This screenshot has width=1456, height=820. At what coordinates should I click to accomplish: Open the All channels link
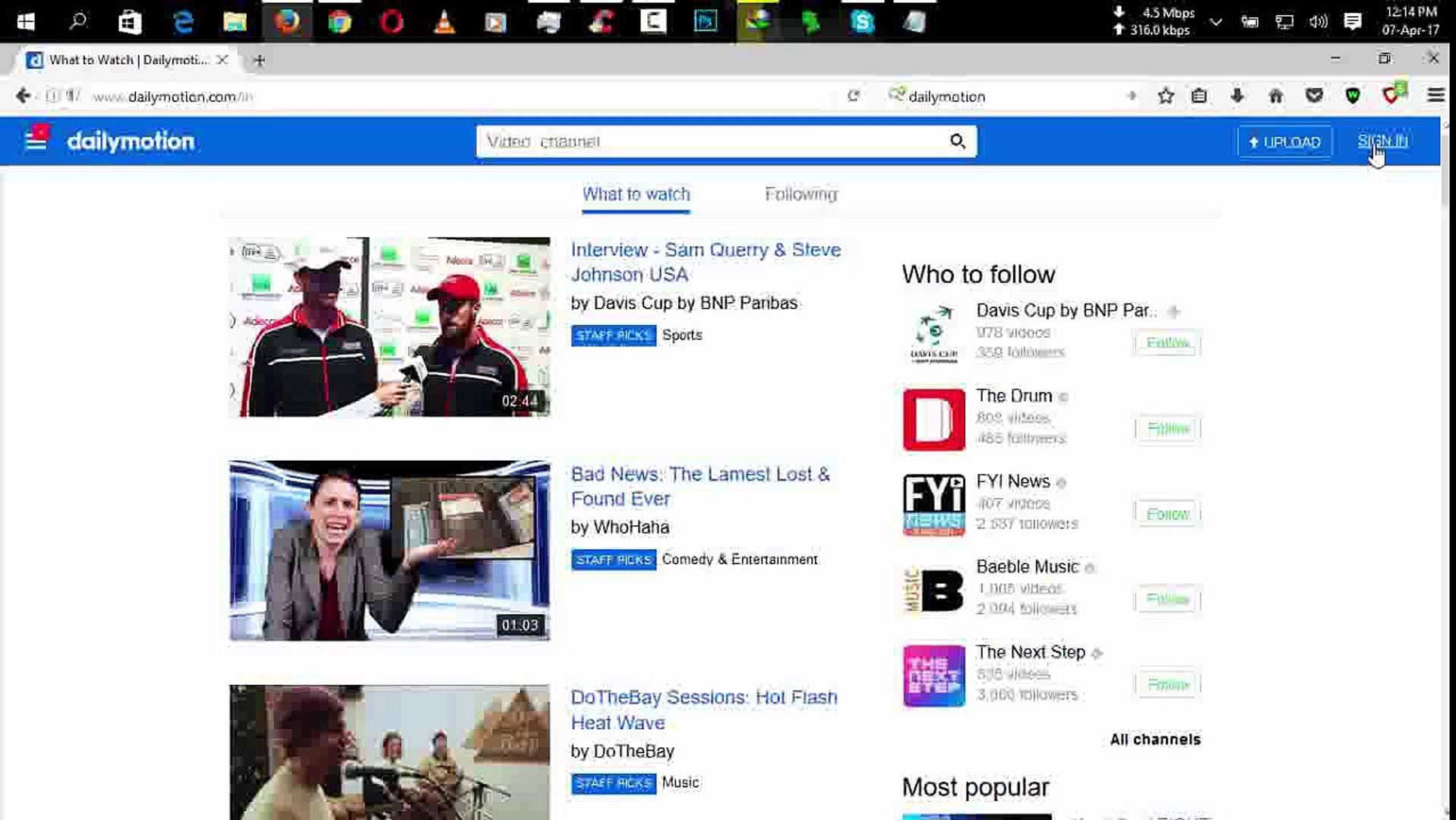(x=1154, y=740)
